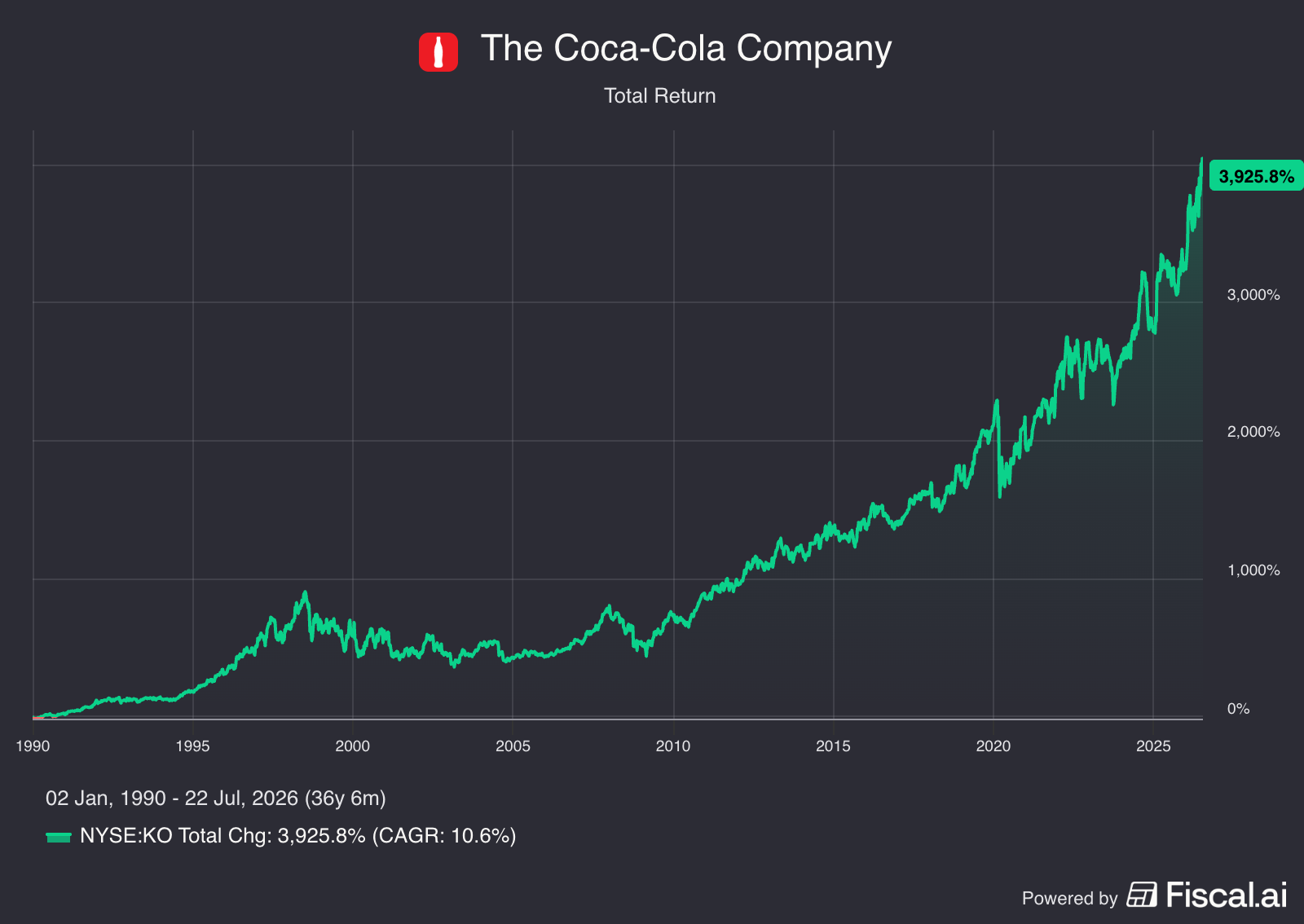The image size is (1304, 924).
Task: Select the 2005 x-axis label
Action: (513, 746)
